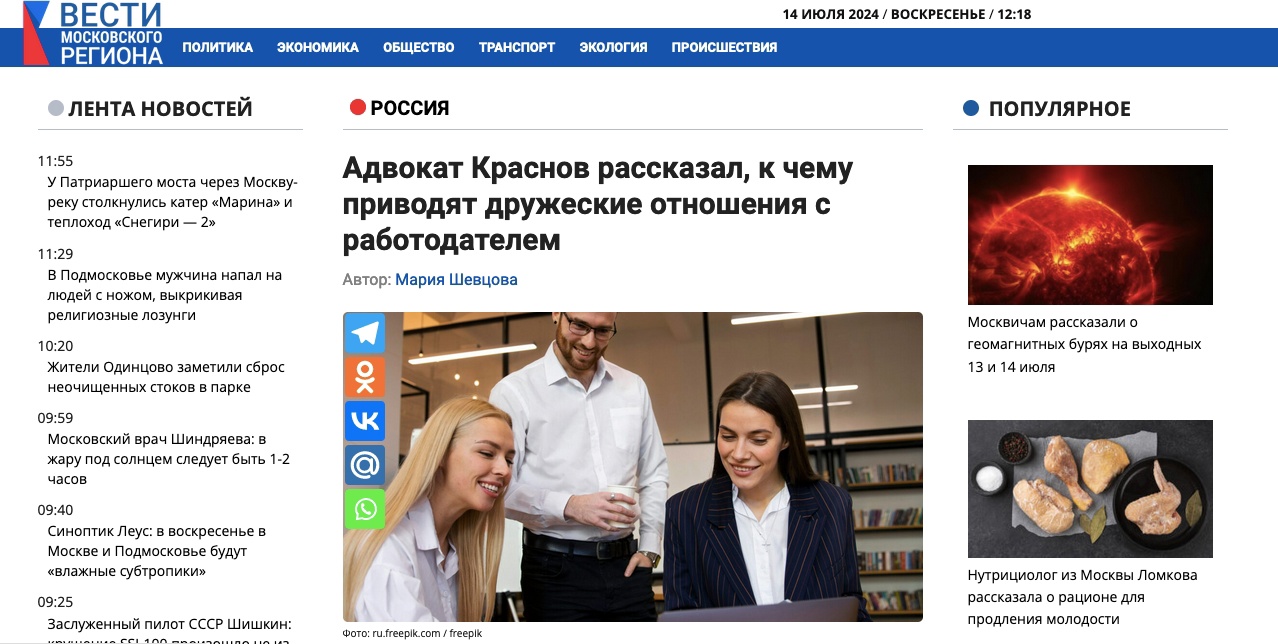
Task: Share the article on VK
Action: point(365,421)
